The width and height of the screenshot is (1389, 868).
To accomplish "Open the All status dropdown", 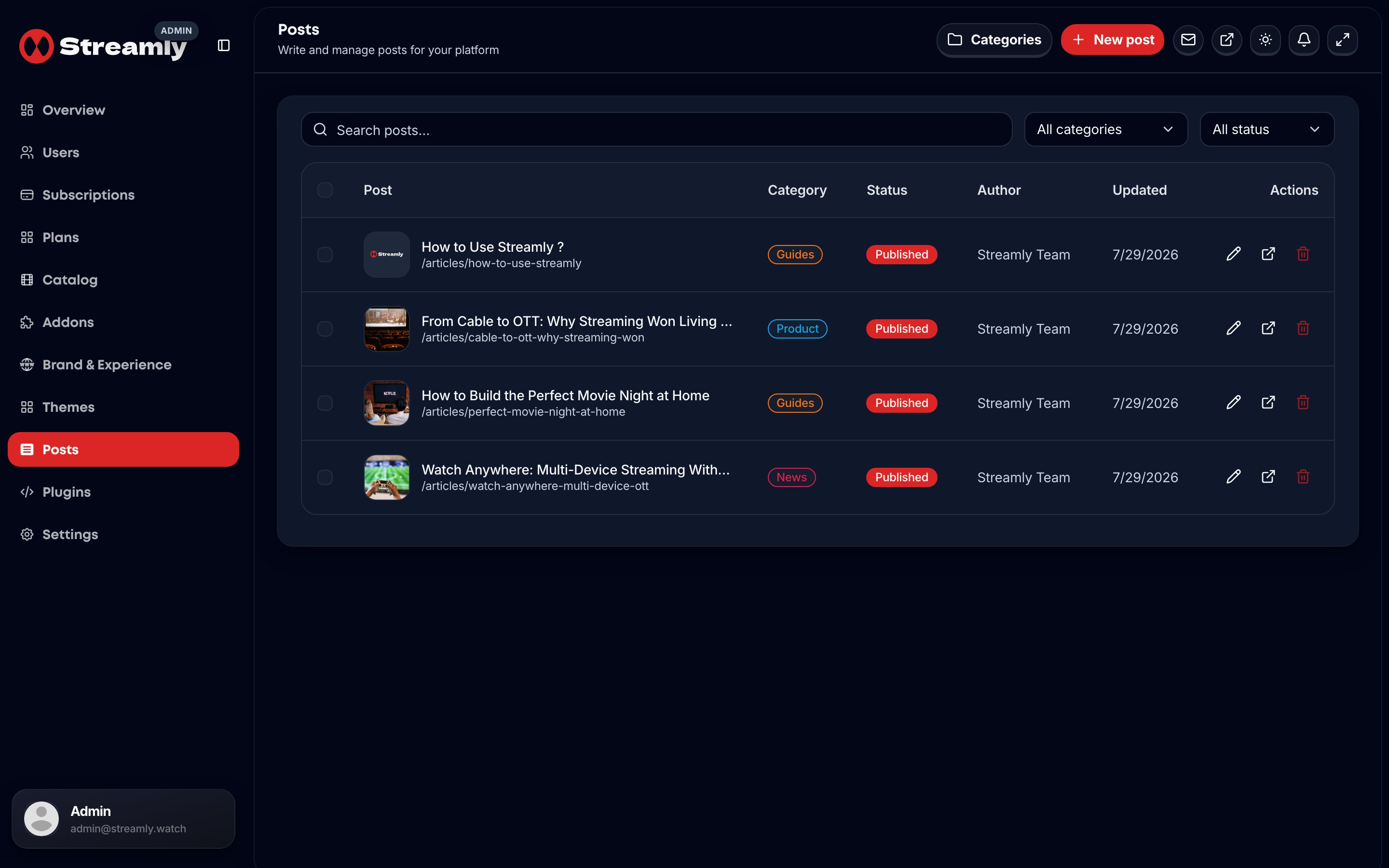I will pos(1267,129).
